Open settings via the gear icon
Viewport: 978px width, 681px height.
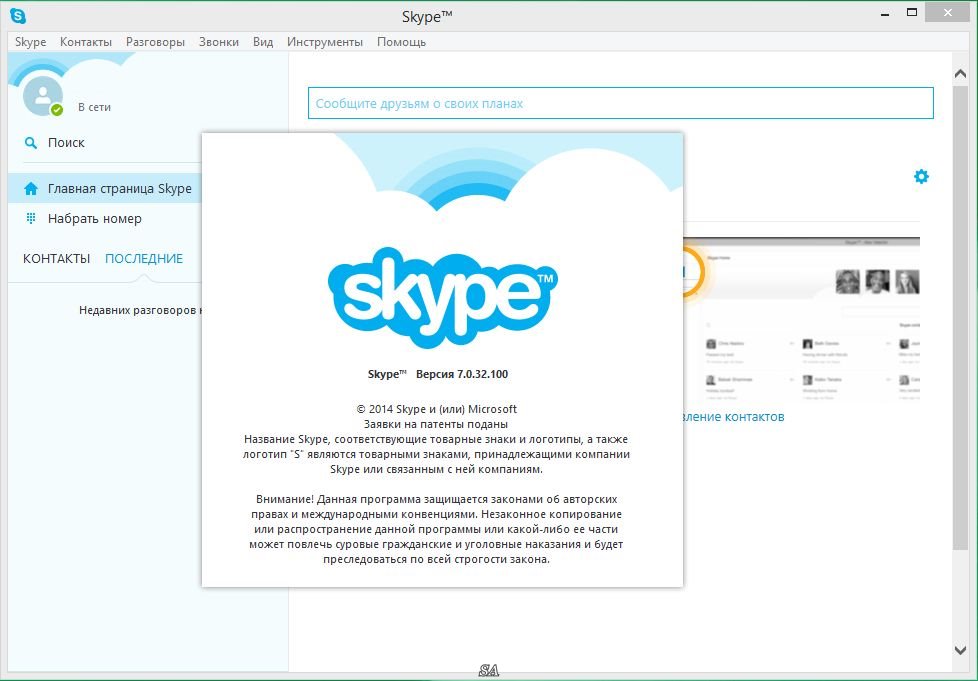click(921, 176)
